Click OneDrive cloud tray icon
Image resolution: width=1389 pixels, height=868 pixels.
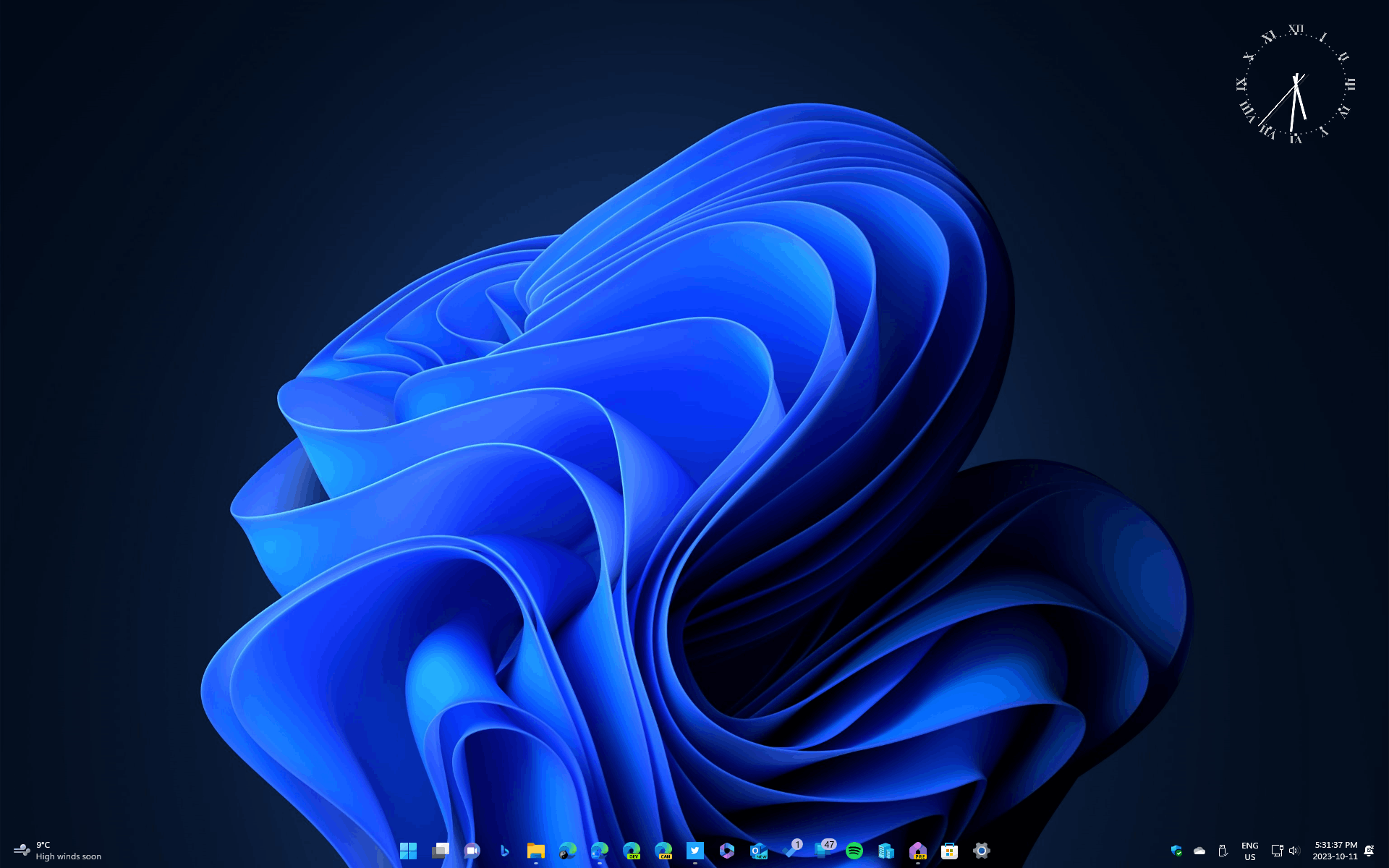pos(1199,851)
